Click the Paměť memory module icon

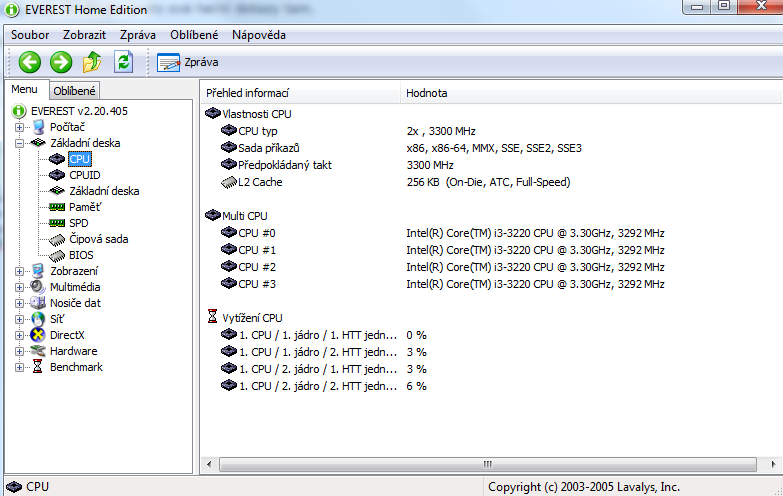(x=57, y=207)
